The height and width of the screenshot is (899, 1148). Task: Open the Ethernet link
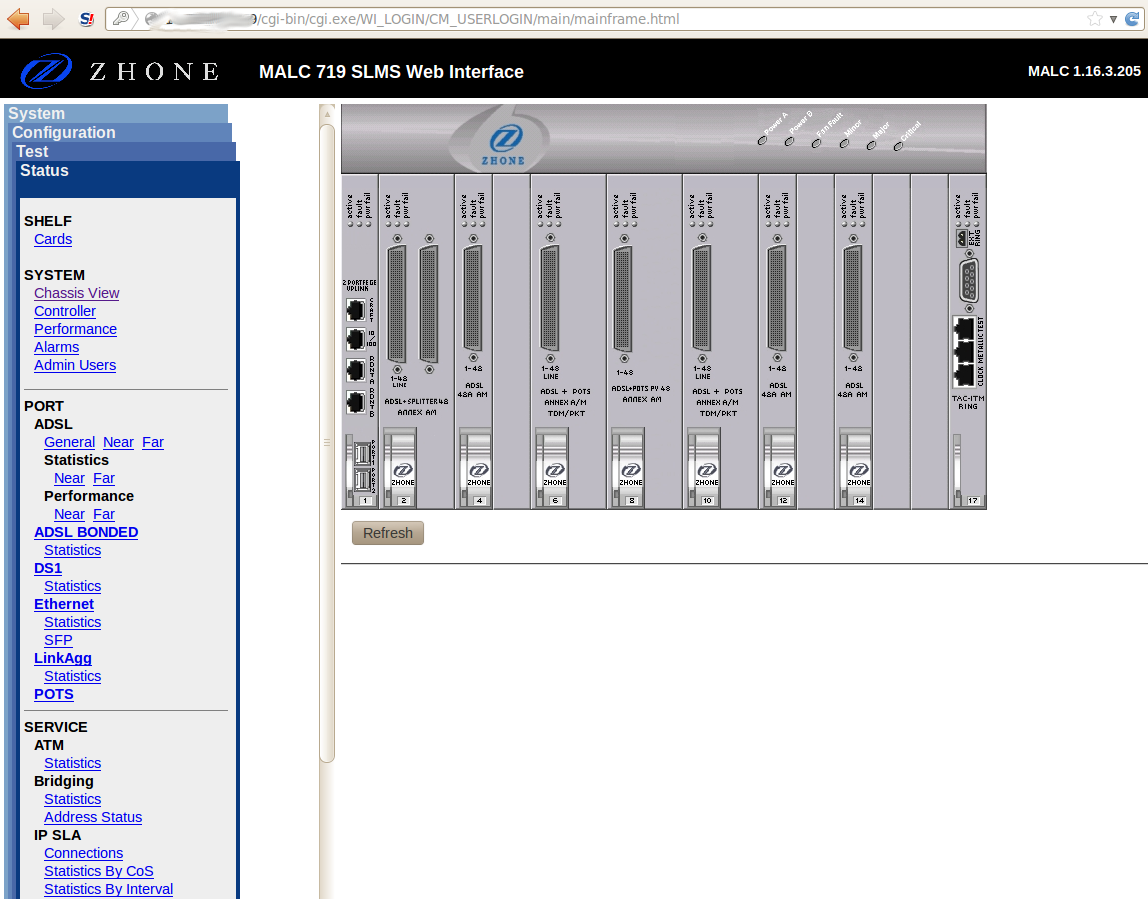coord(64,604)
